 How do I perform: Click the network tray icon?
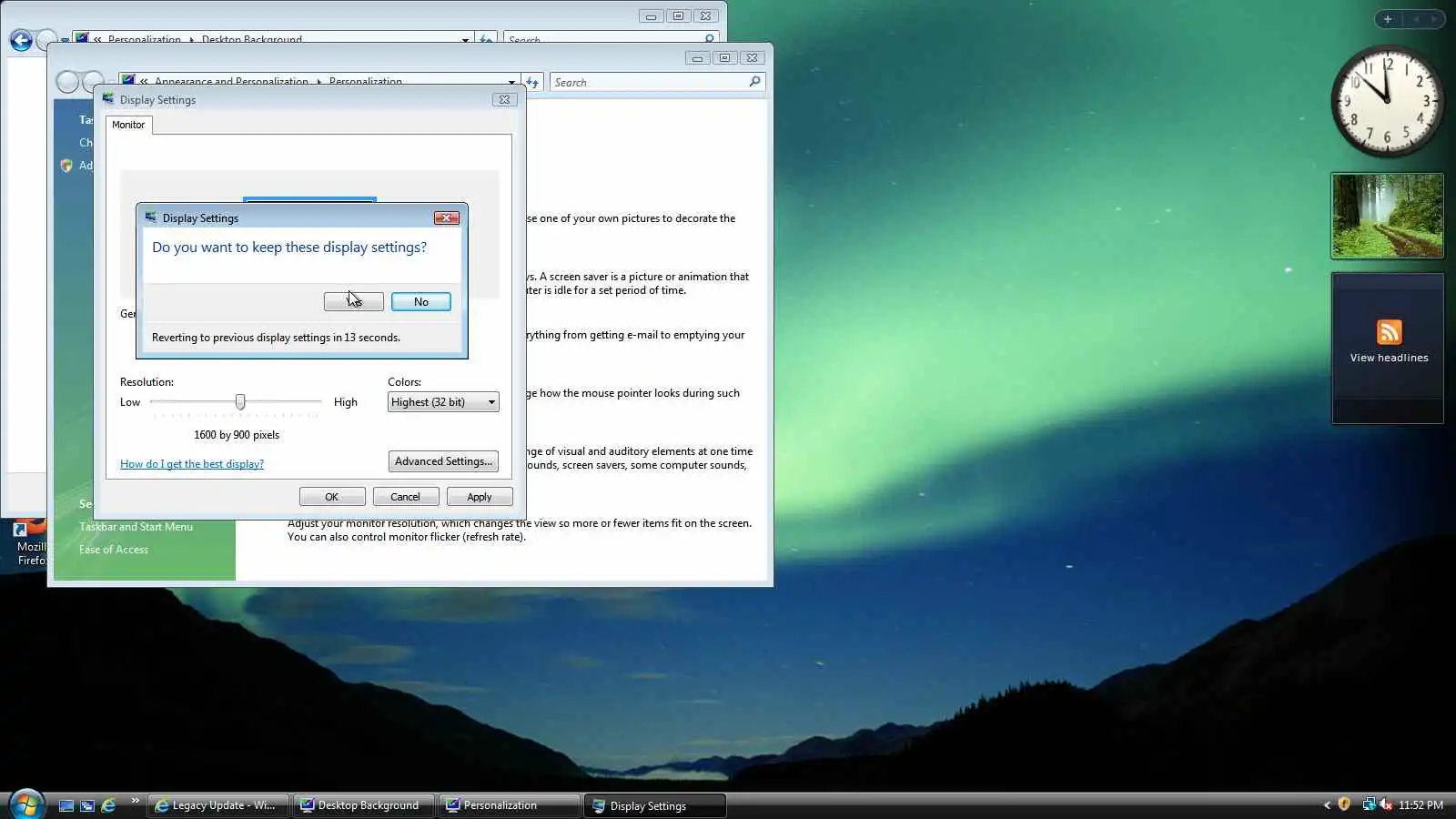pyautogui.click(x=1369, y=804)
